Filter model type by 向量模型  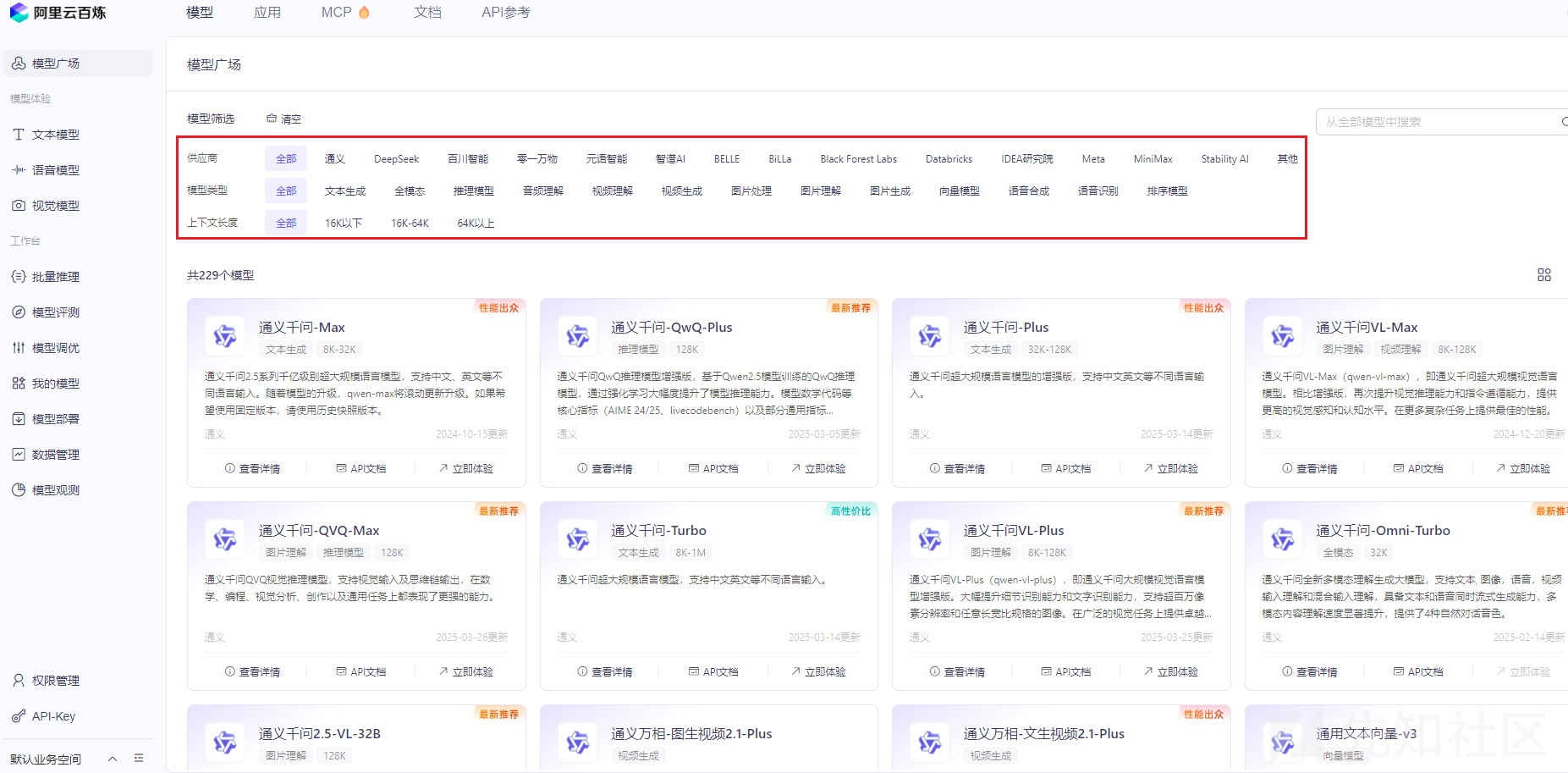960,191
